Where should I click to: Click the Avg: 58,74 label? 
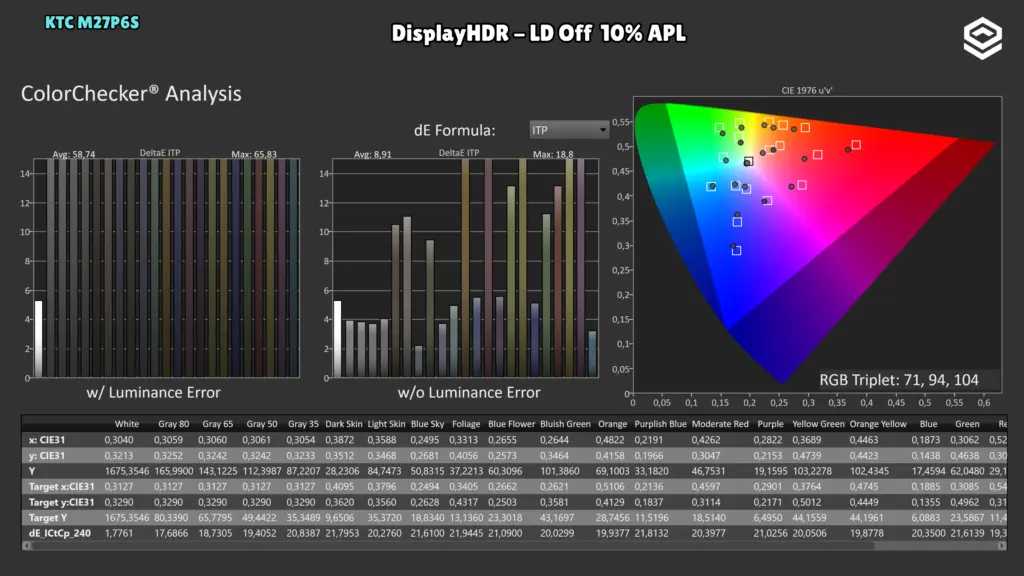74,154
